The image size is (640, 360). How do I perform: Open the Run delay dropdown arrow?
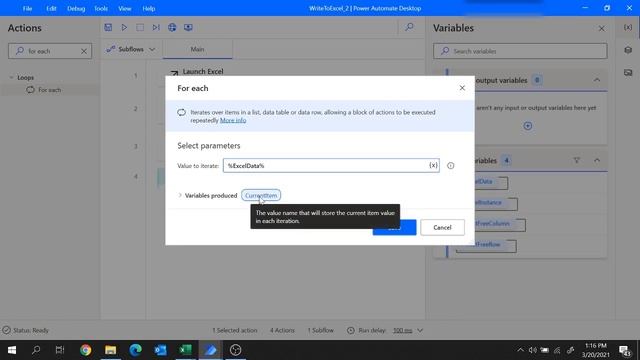[x=420, y=330]
